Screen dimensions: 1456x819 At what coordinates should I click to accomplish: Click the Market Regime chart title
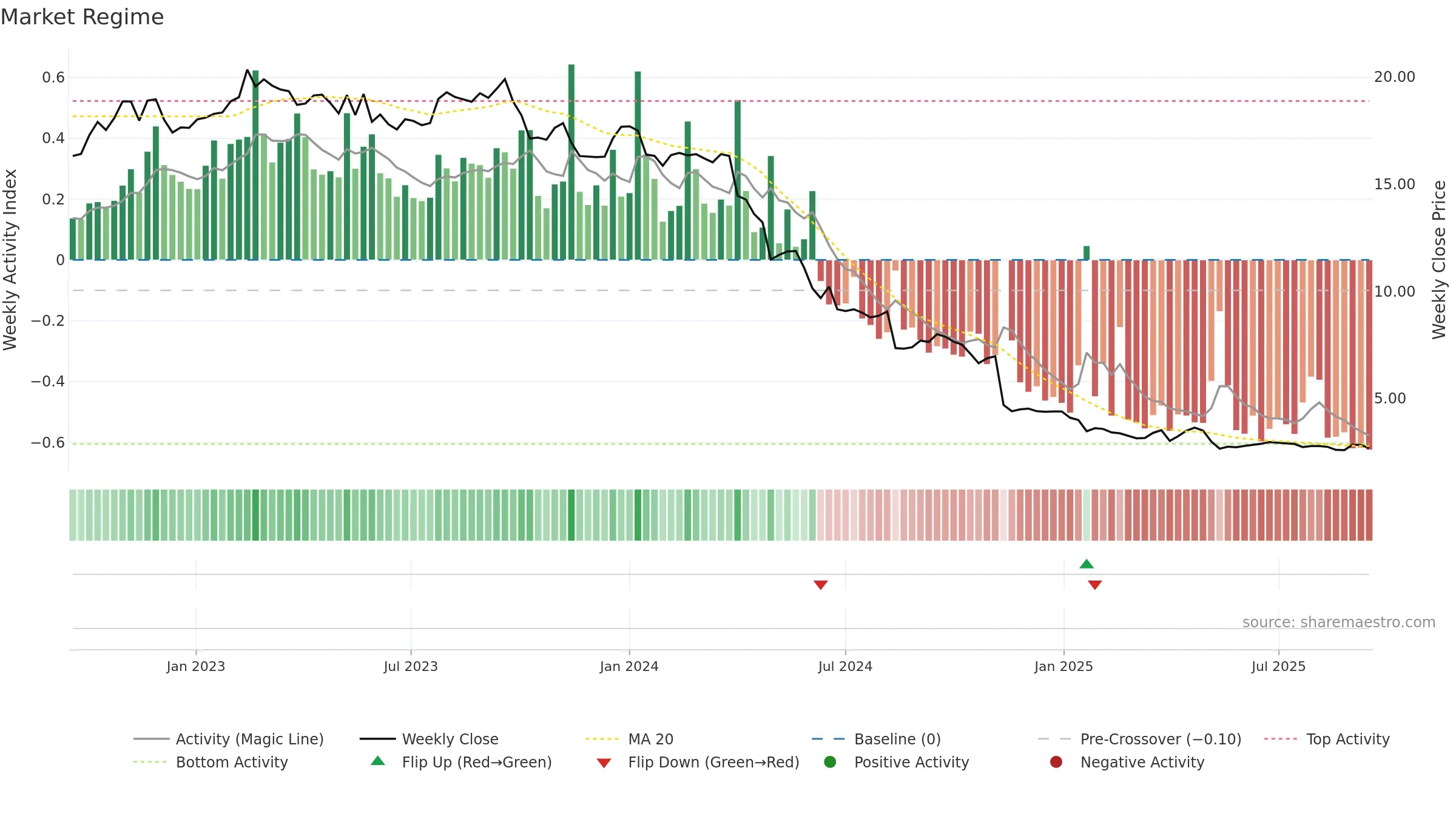point(82,17)
